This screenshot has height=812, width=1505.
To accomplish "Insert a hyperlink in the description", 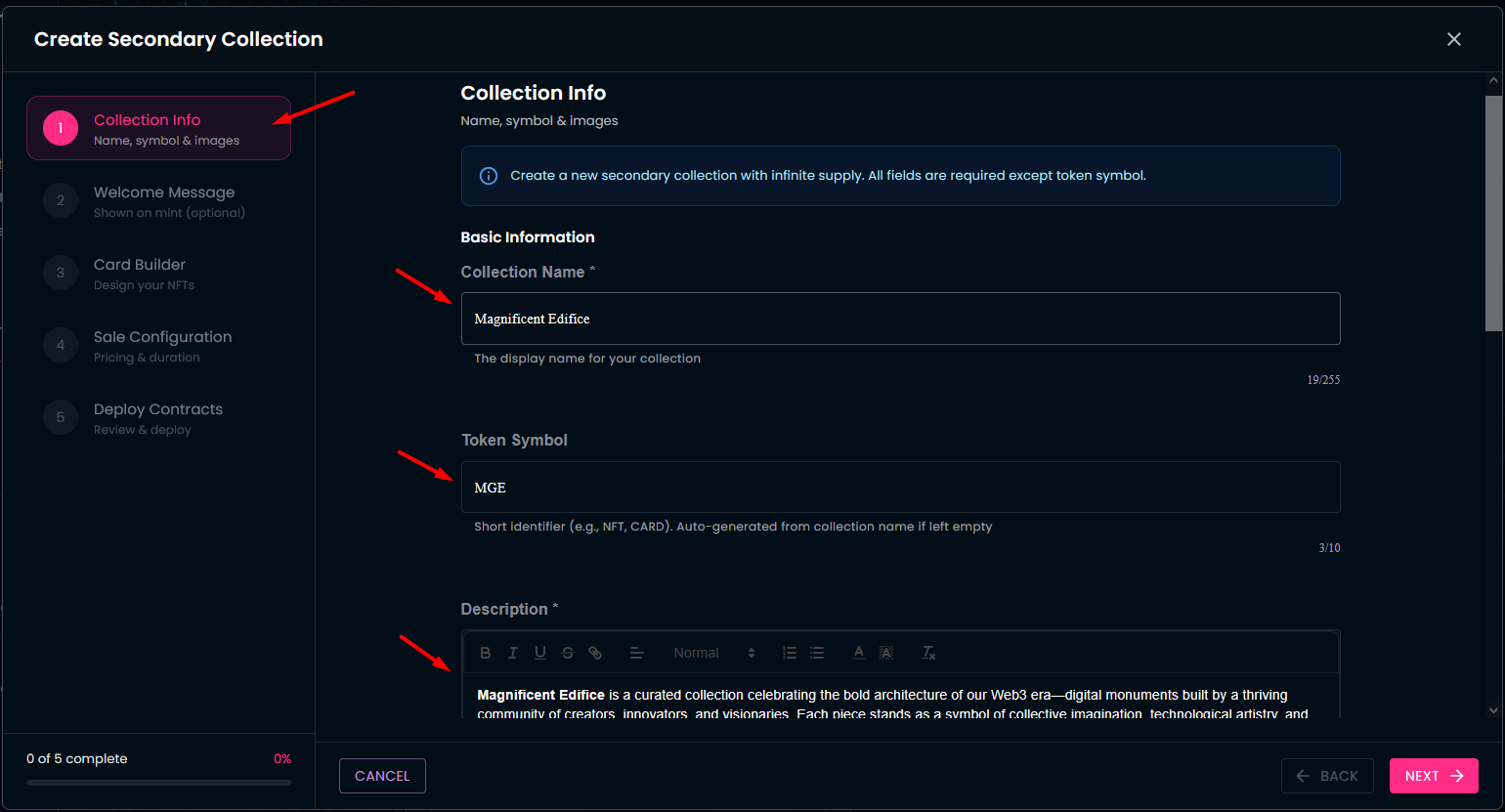I will (594, 653).
